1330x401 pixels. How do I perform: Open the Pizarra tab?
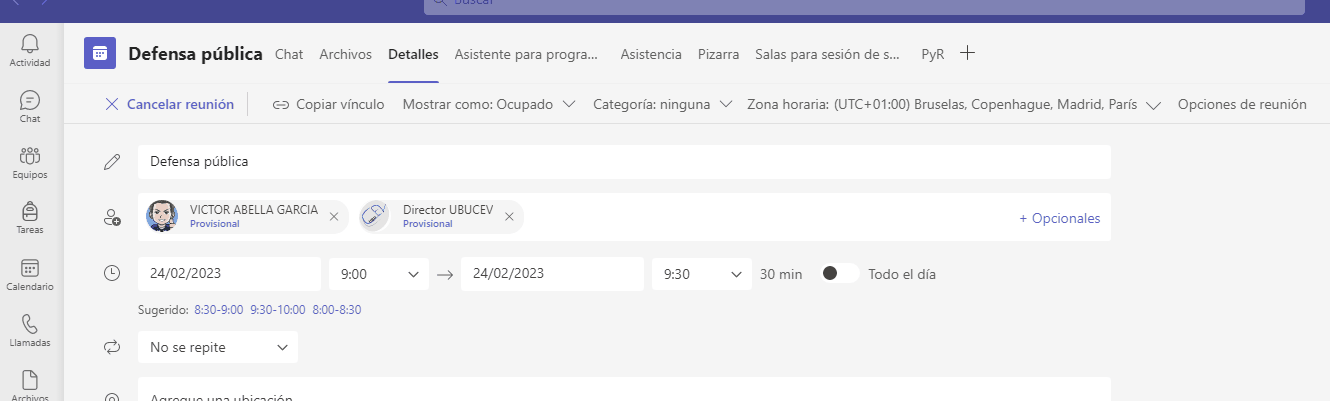tap(718, 54)
